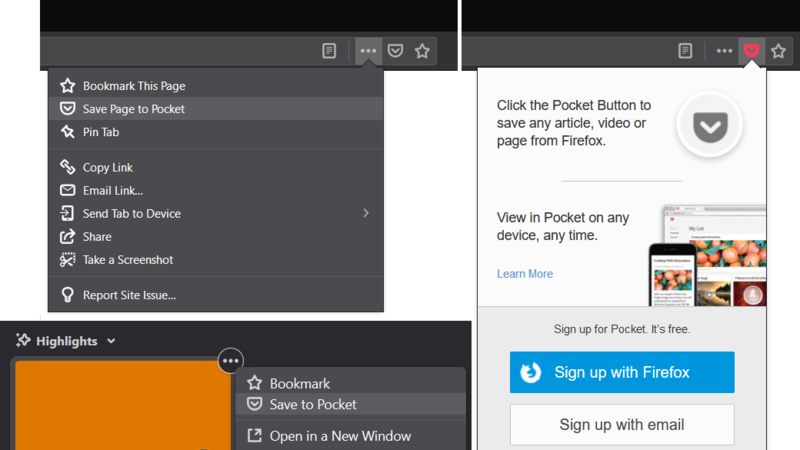
Task: Click device icon beside Send Tab to Device
Action: [67, 213]
